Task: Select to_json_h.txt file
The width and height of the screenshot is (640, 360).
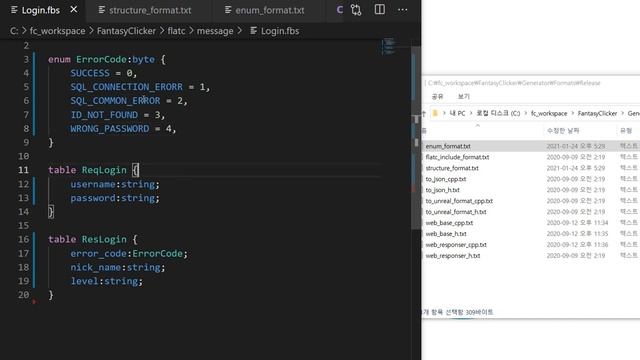Action: click(442, 190)
